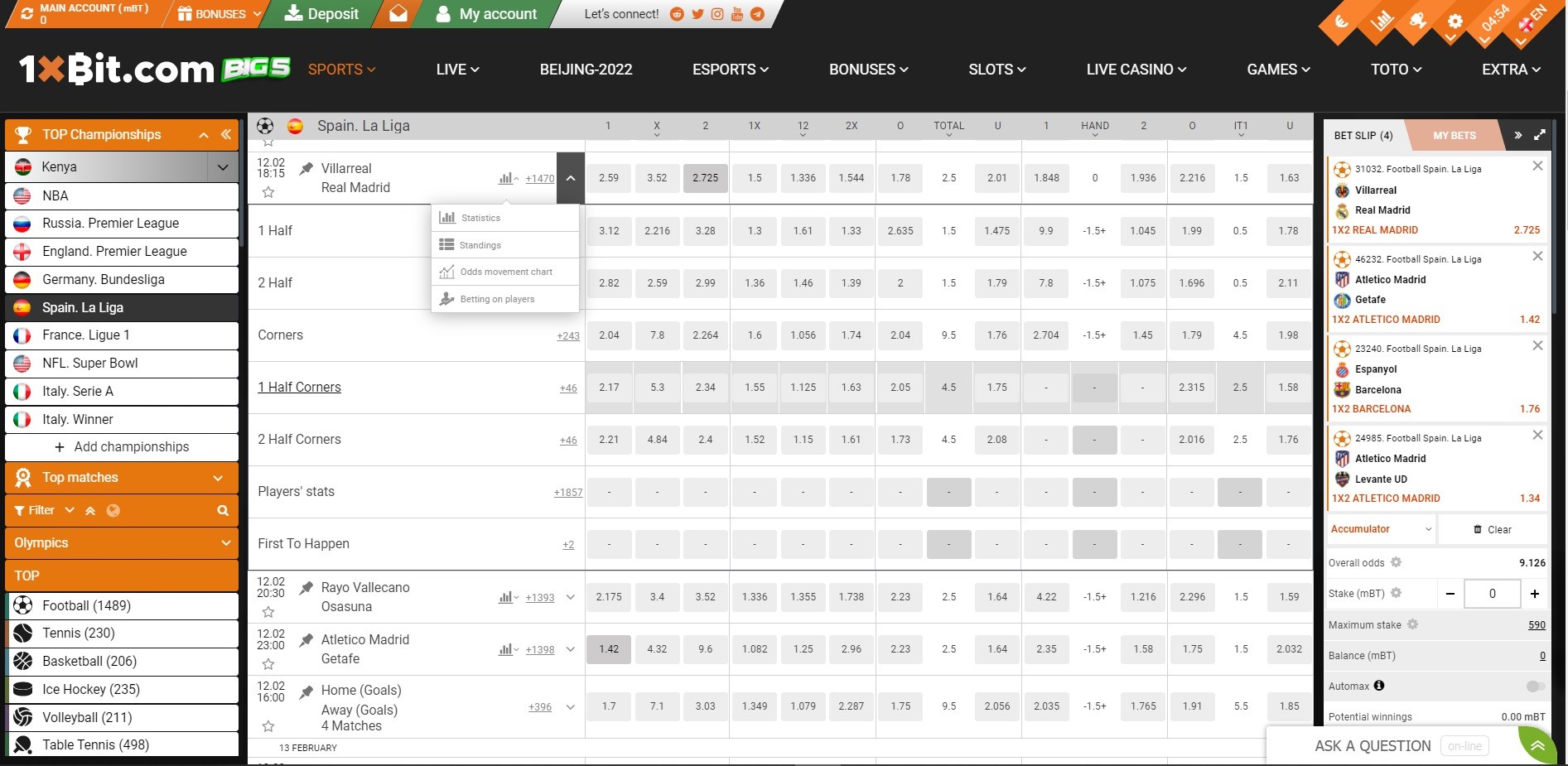Open the Kenya championship dropdown
The image size is (1568, 766).
tap(222, 166)
